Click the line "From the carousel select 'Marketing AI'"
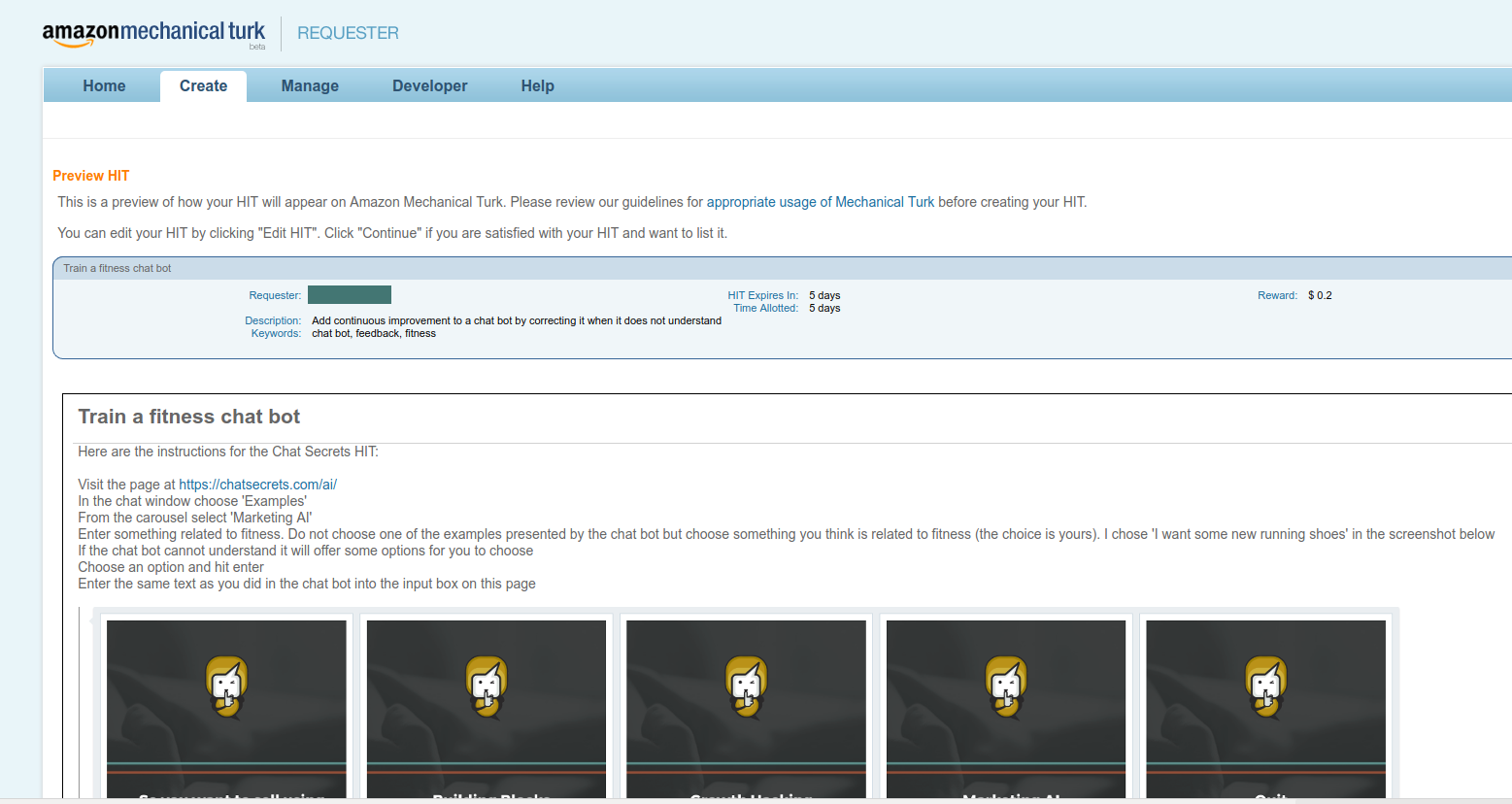 (195, 518)
